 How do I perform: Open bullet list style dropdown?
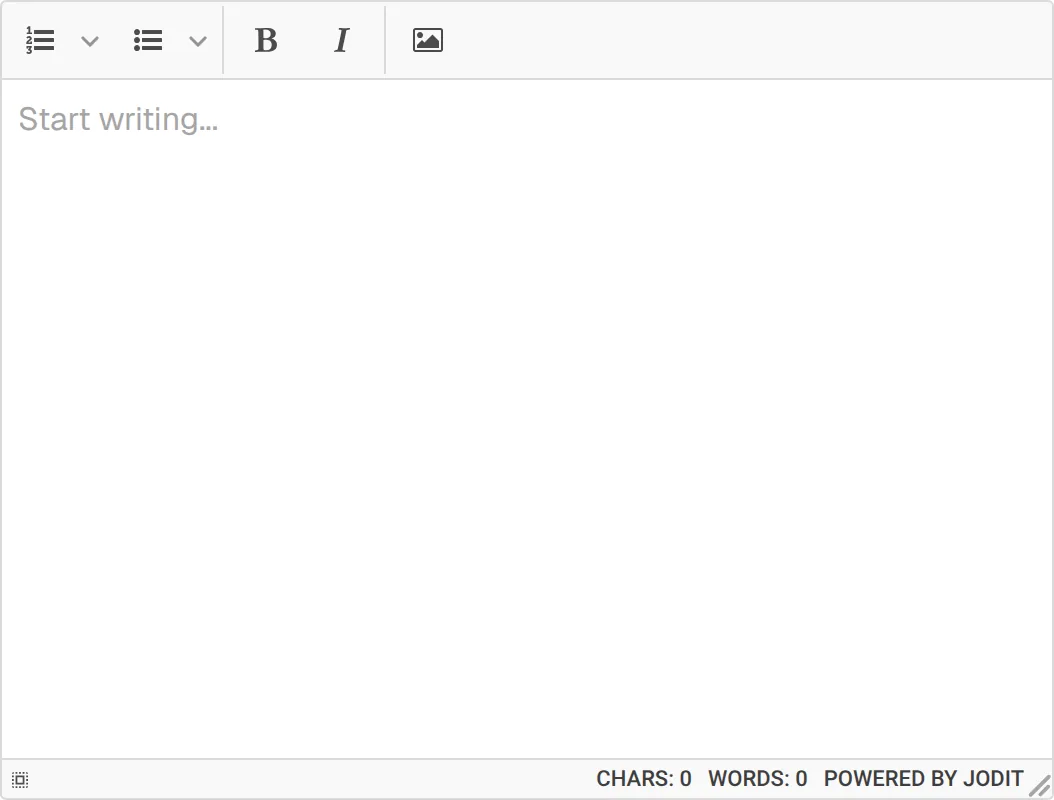(x=198, y=41)
